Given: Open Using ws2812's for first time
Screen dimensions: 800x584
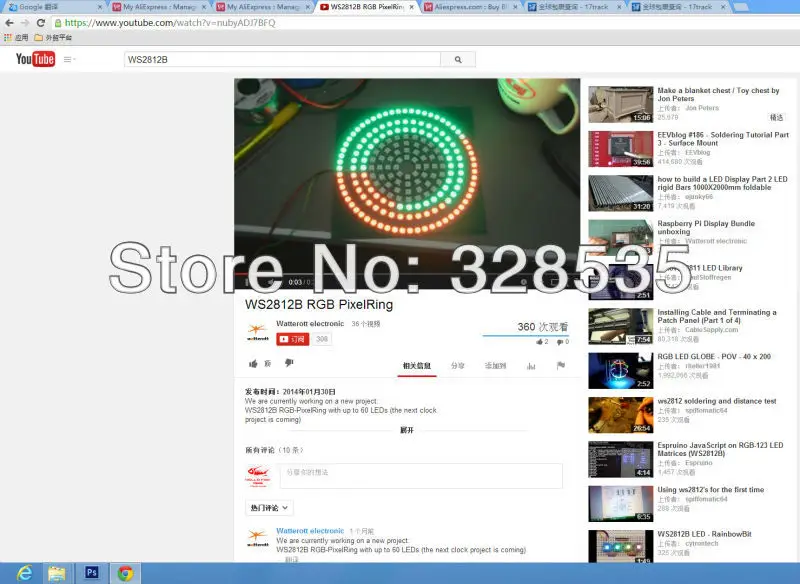Looking at the screenshot, I should point(711,490).
